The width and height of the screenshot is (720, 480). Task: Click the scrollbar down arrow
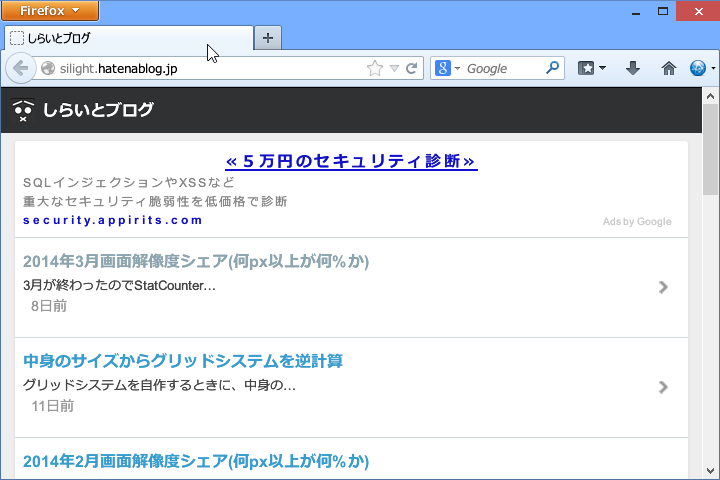pyautogui.click(x=710, y=471)
